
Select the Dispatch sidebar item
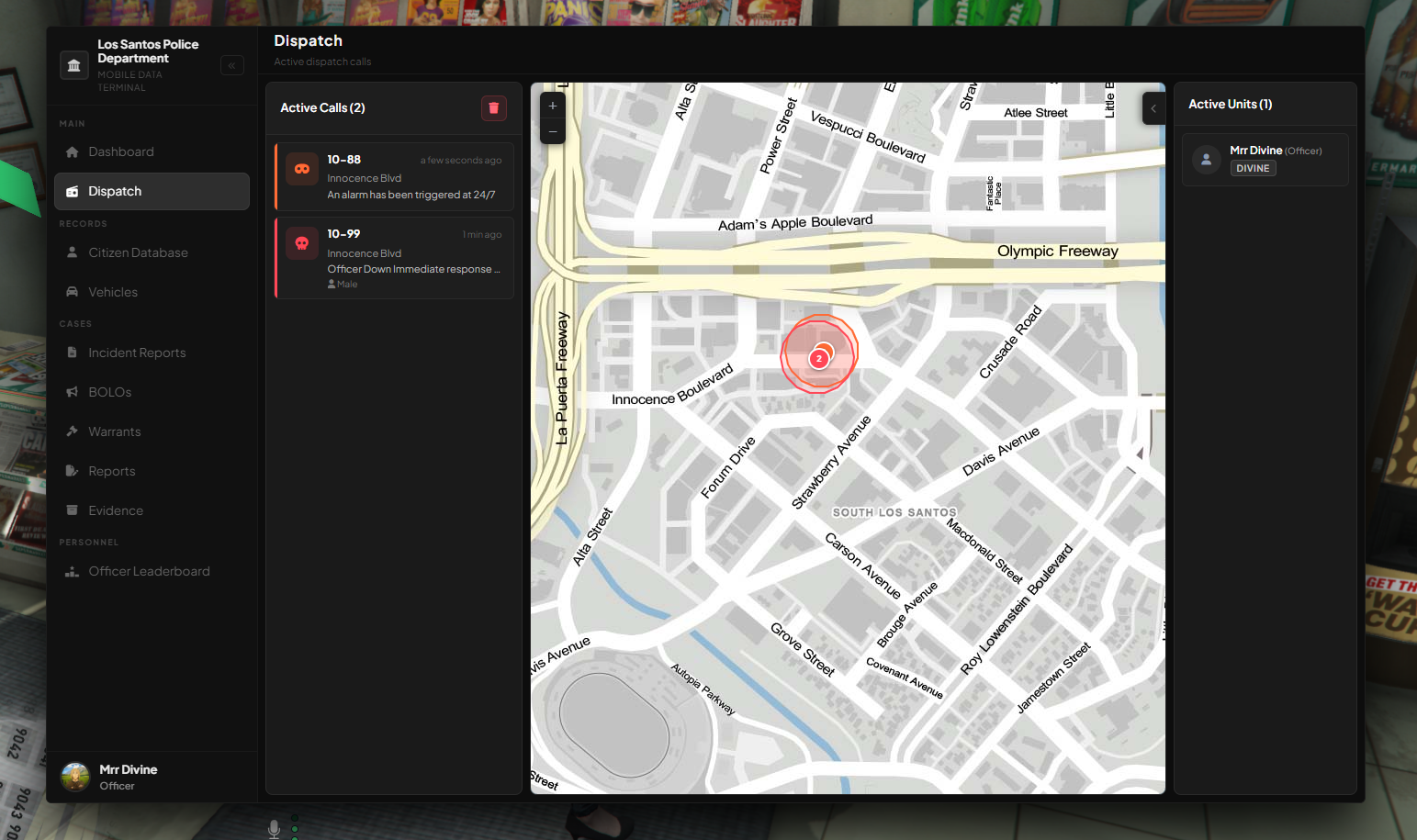(x=152, y=191)
